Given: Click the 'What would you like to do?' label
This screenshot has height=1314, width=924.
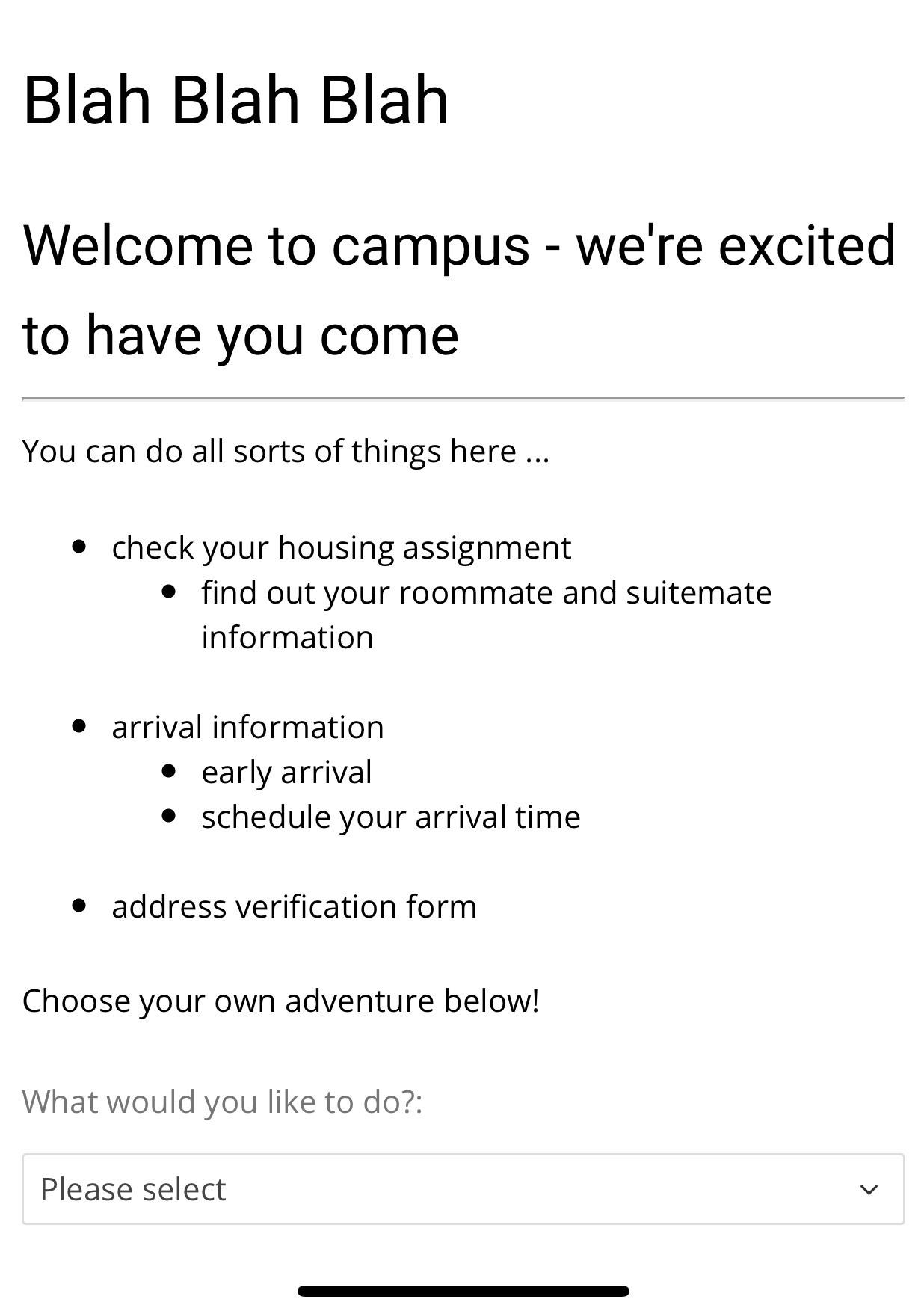Looking at the screenshot, I should pos(223,1101).
